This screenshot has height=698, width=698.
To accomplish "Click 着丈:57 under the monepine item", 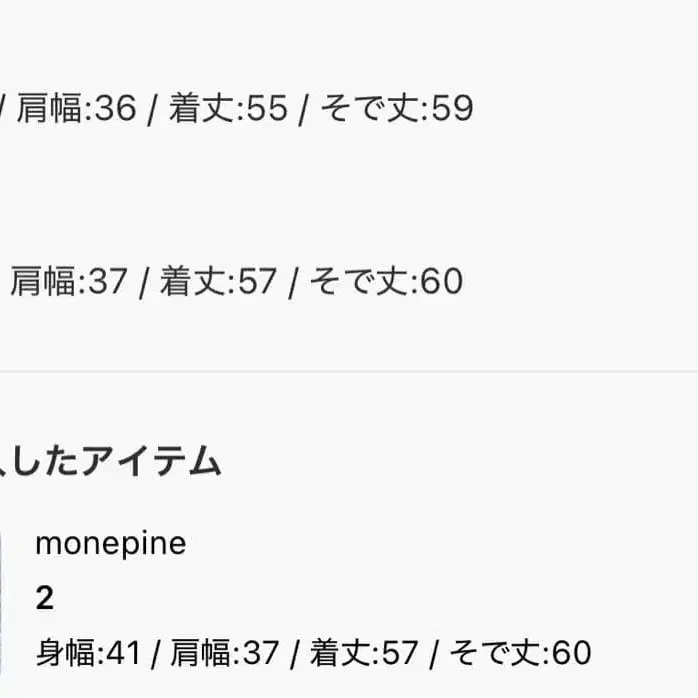I will (x=364, y=654).
